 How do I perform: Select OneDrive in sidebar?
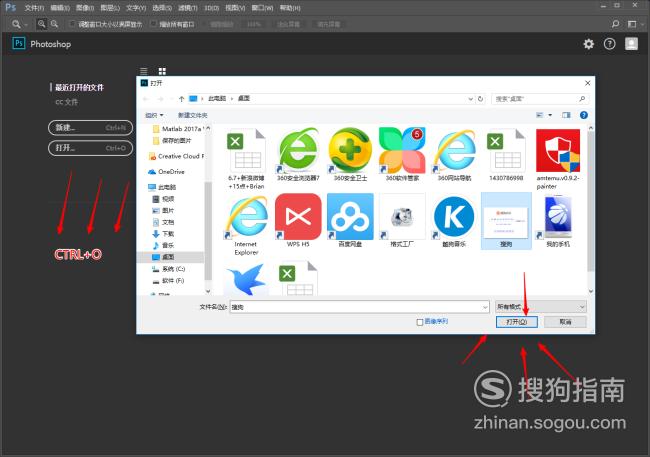[166, 171]
